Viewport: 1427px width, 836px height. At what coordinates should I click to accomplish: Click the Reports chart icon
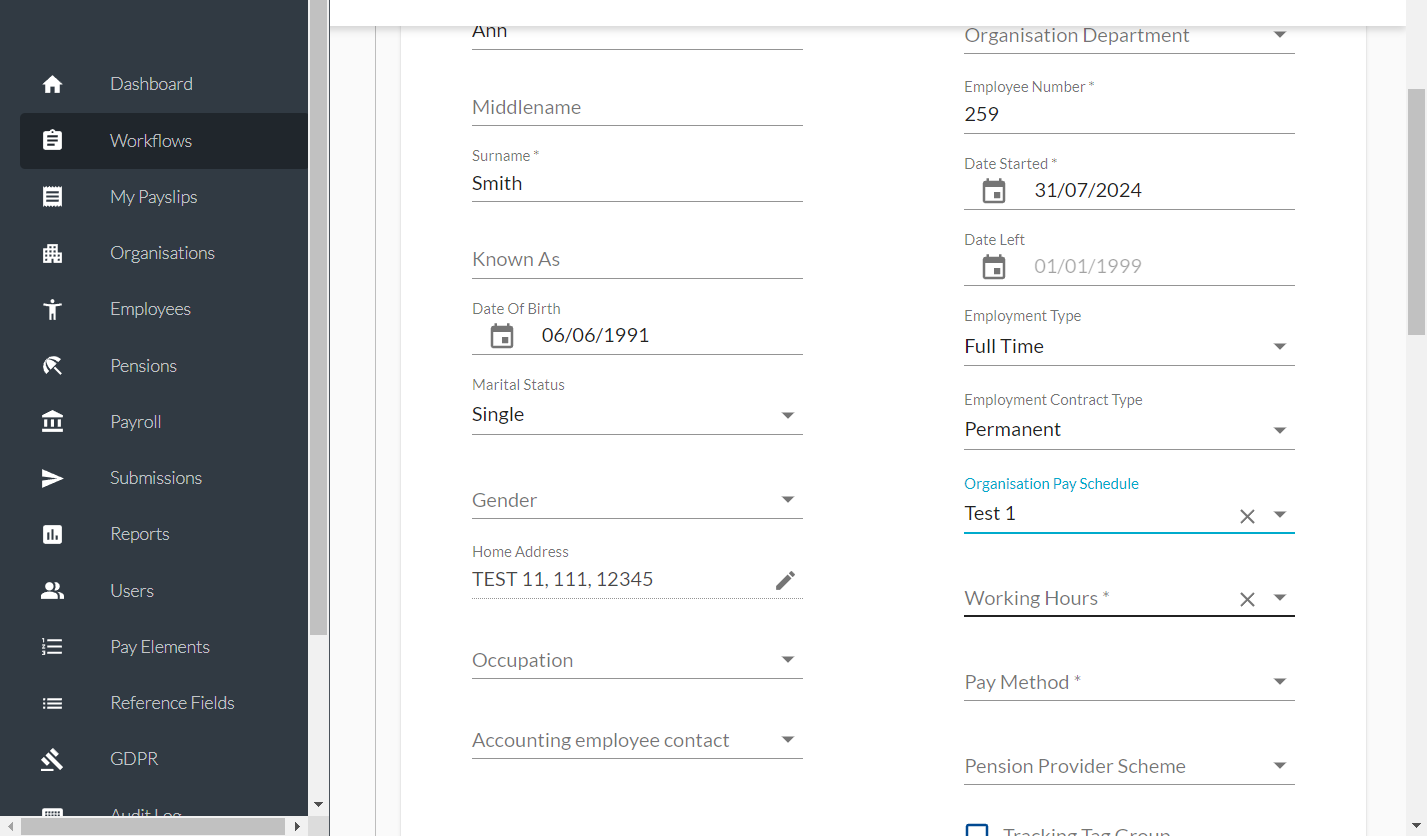(x=53, y=534)
